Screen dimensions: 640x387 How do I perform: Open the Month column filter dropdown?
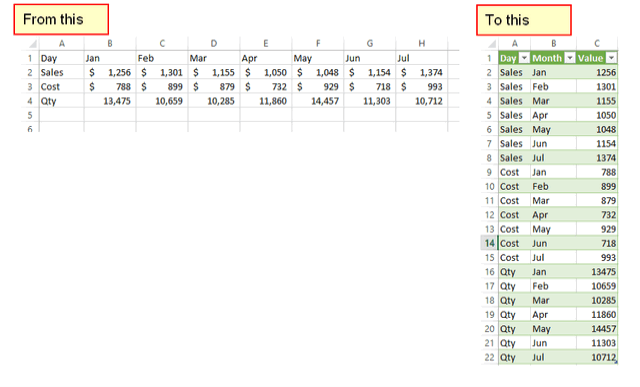pyautogui.click(x=570, y=58)
